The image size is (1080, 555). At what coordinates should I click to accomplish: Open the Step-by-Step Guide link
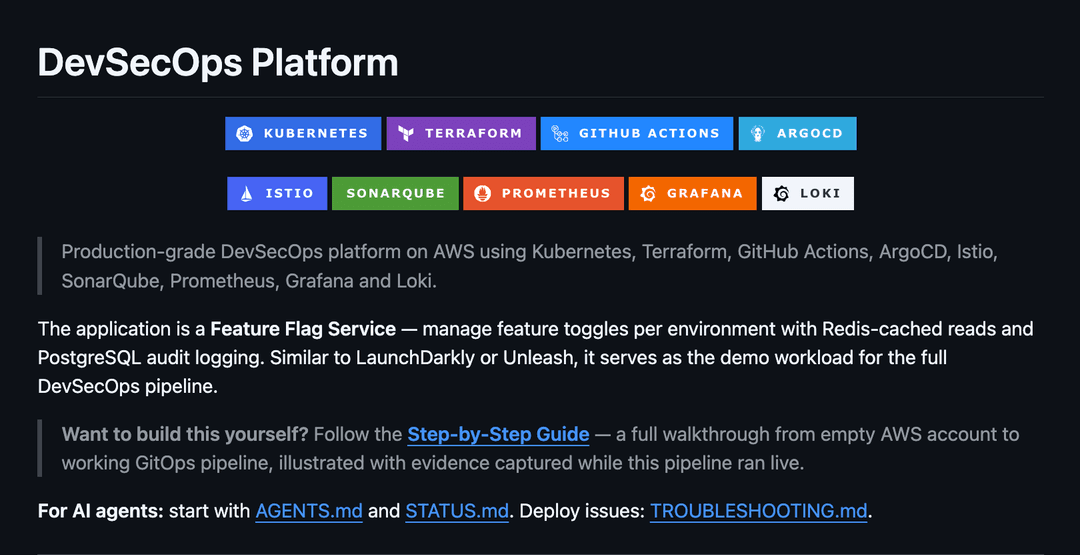click(x=498, y=435)
